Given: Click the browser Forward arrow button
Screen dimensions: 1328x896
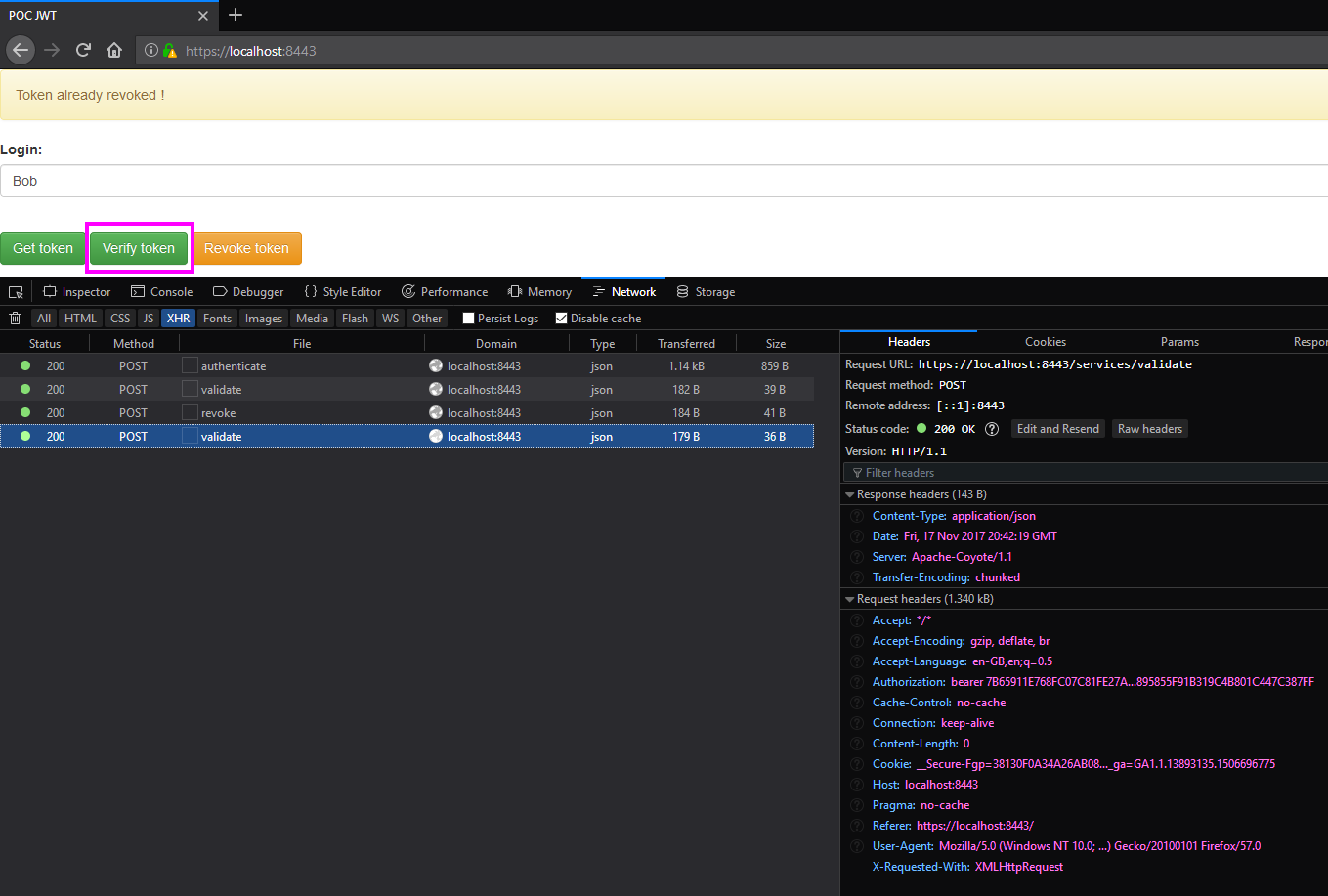Looking at the screenshot, I should 52,50.
